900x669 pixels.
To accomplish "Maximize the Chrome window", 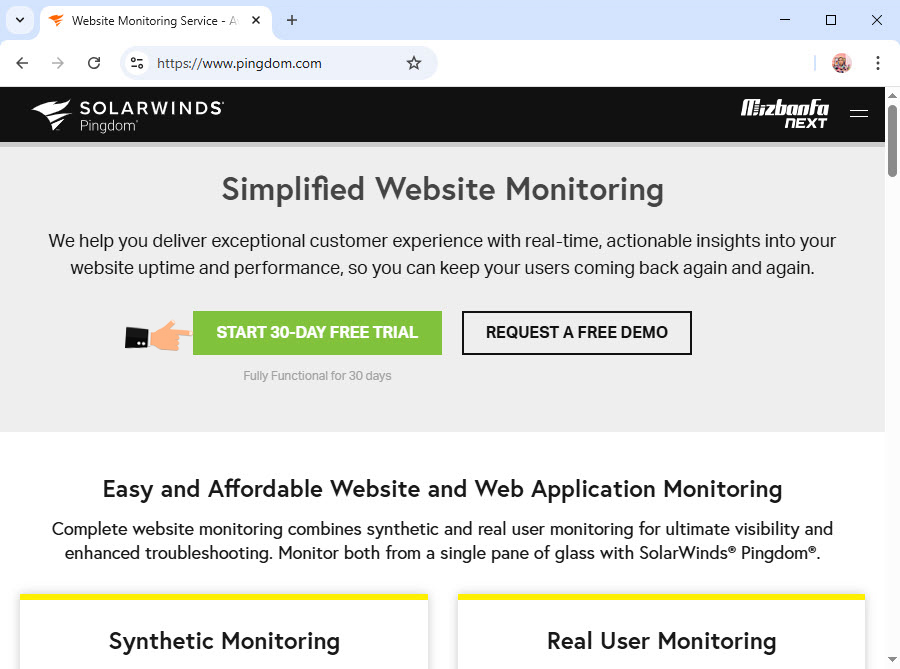I will click(x=831, y=20).
